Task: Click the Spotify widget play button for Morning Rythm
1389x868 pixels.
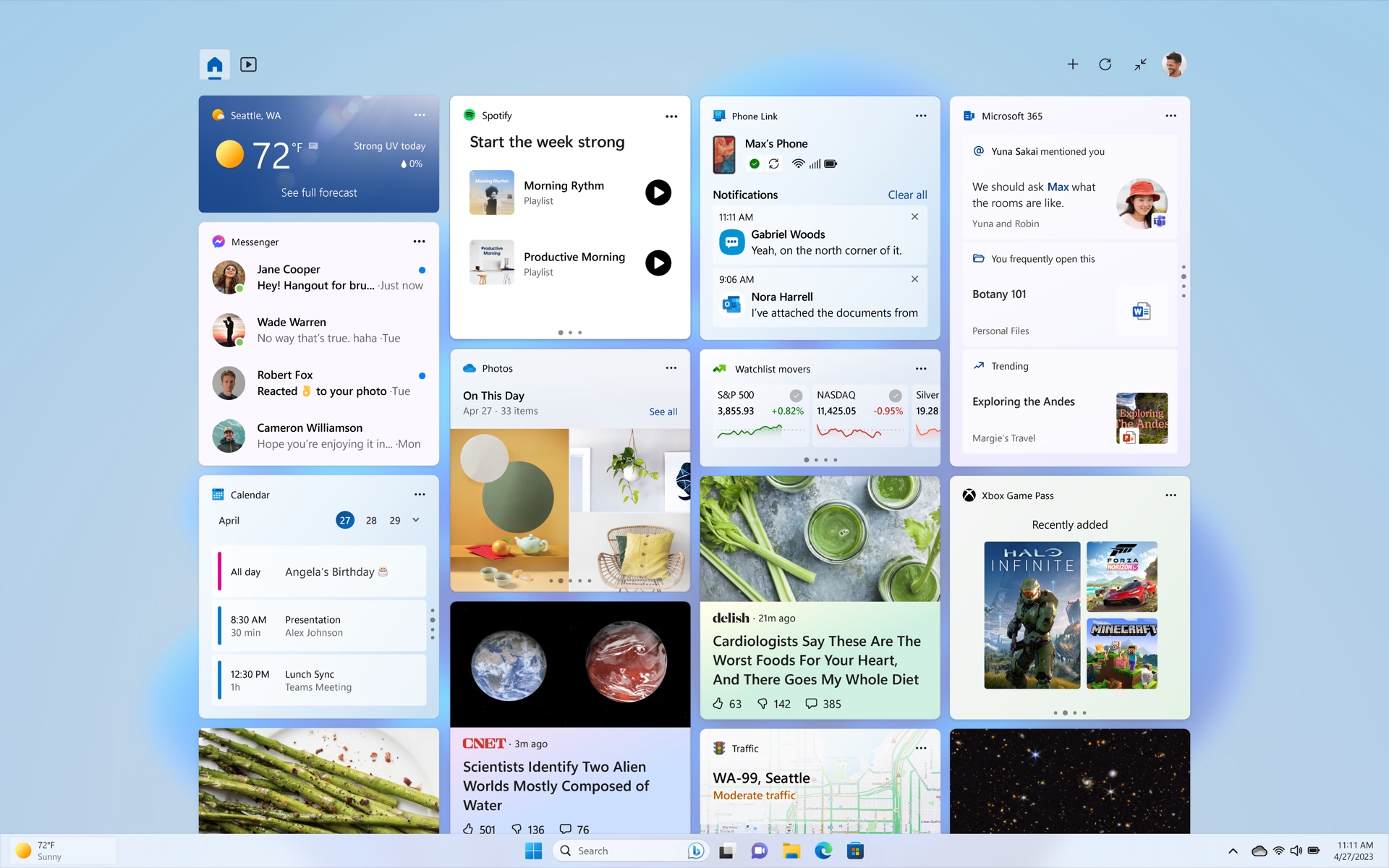Action: 658,192
